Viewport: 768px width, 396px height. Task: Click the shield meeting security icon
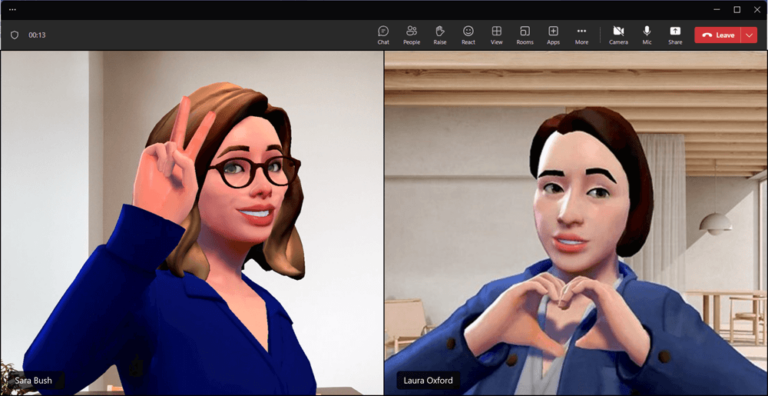point(15,35)
